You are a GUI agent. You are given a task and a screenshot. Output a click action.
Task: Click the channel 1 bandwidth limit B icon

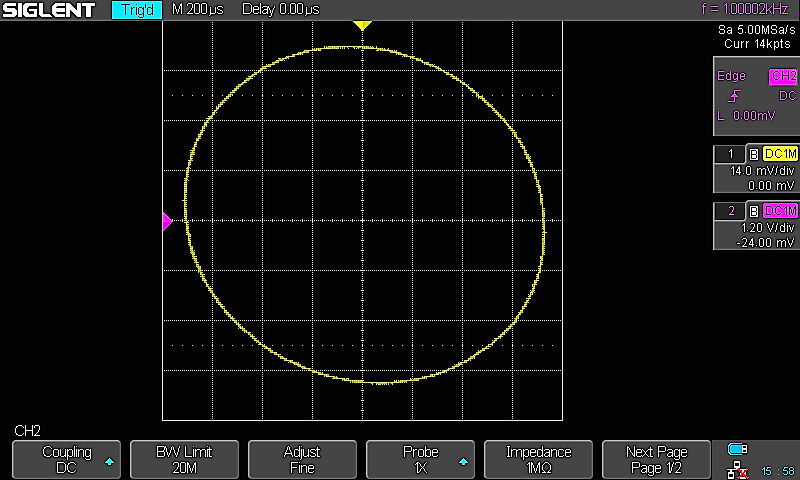tap(754, 154)
